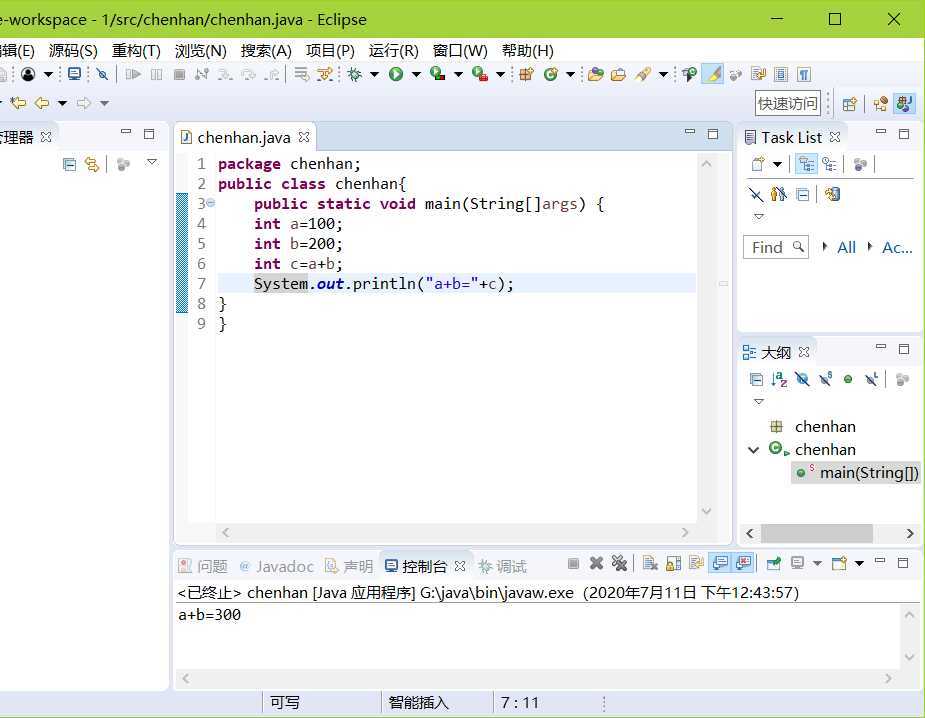Click the Run with Coverage icon
925x718 pixels.
(x=438, y=74)
